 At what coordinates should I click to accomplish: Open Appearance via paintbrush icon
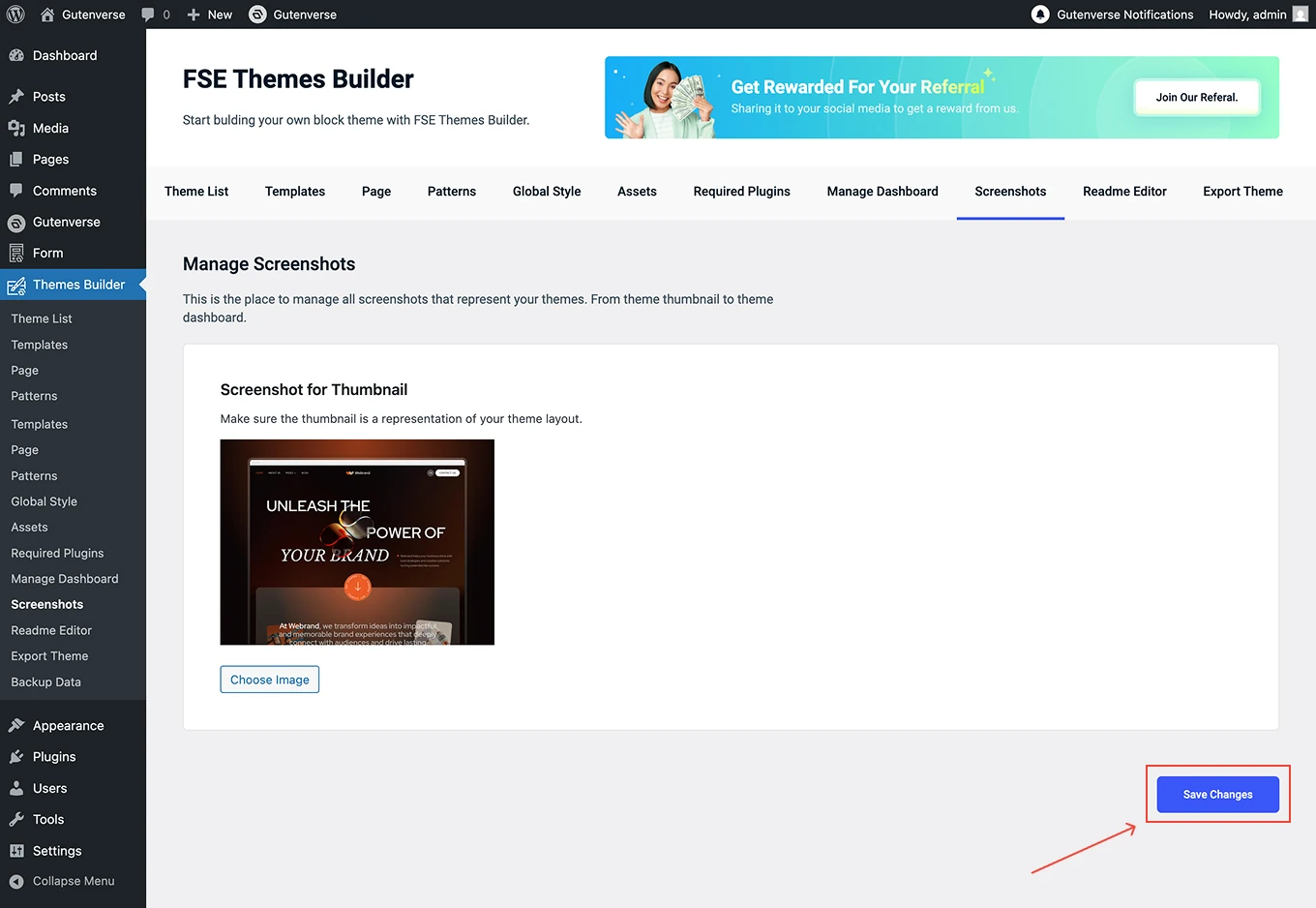(16, 726)
